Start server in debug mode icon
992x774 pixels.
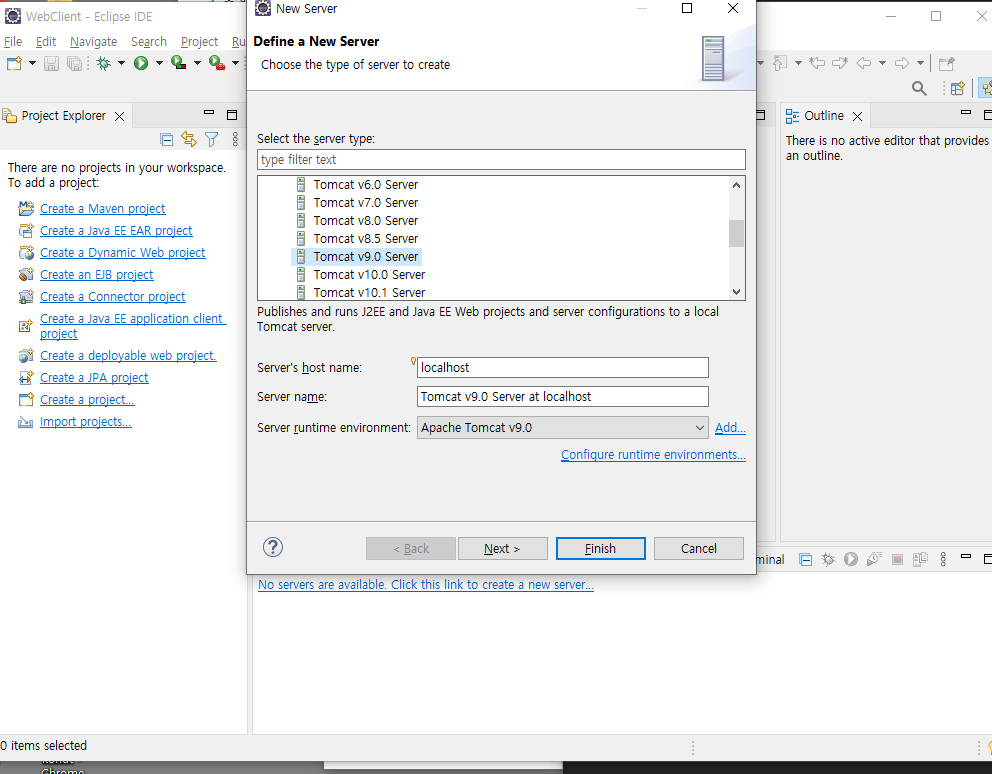[x=828, y=559]
